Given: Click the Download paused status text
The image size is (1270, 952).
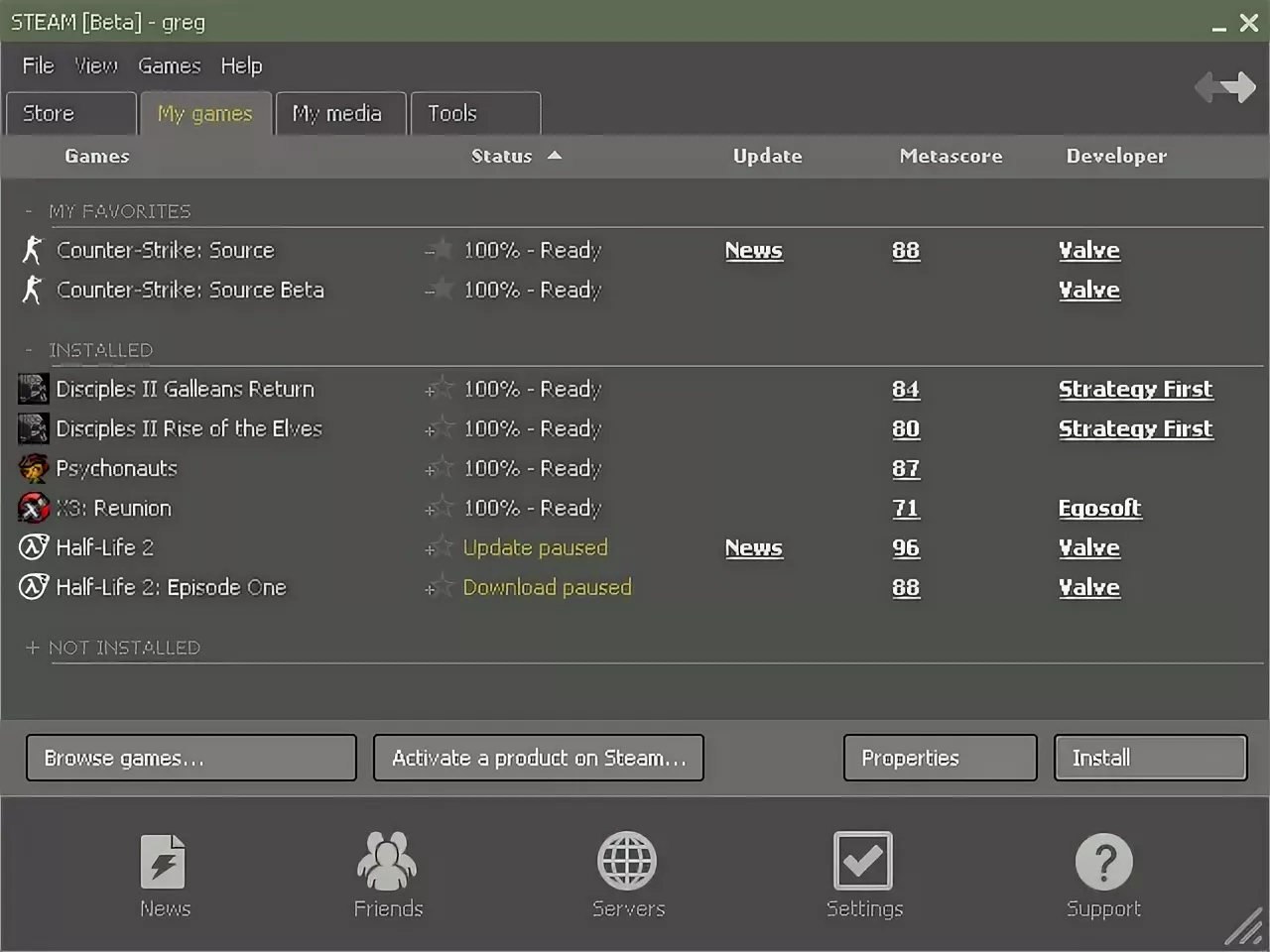Looking at the screenshot, I should point(547,587).
